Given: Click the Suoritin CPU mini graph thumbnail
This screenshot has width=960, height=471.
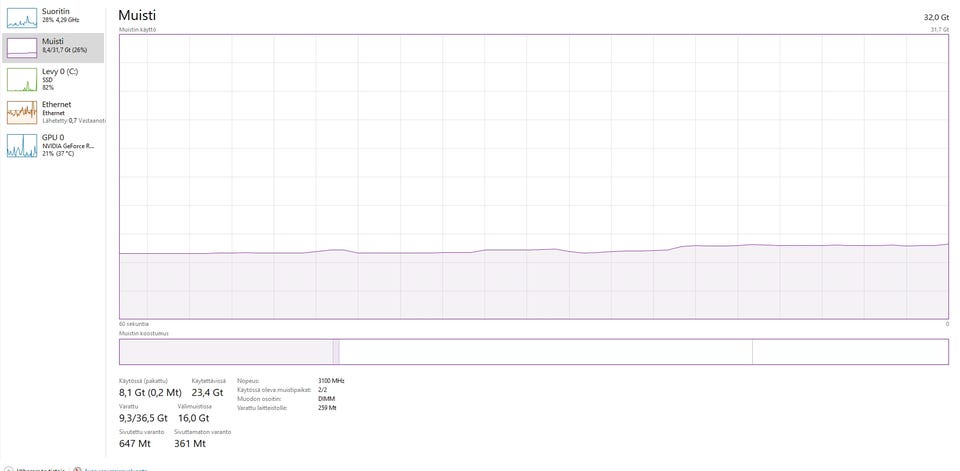Looking at the screenshot, I should 22,18.
